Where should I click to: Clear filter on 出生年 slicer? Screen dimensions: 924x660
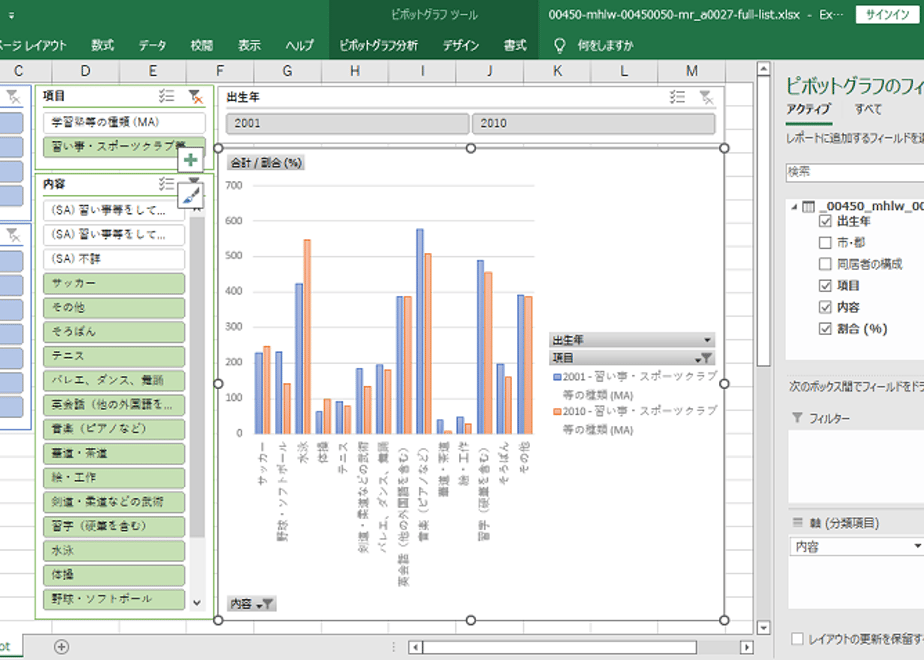point(706,97)
